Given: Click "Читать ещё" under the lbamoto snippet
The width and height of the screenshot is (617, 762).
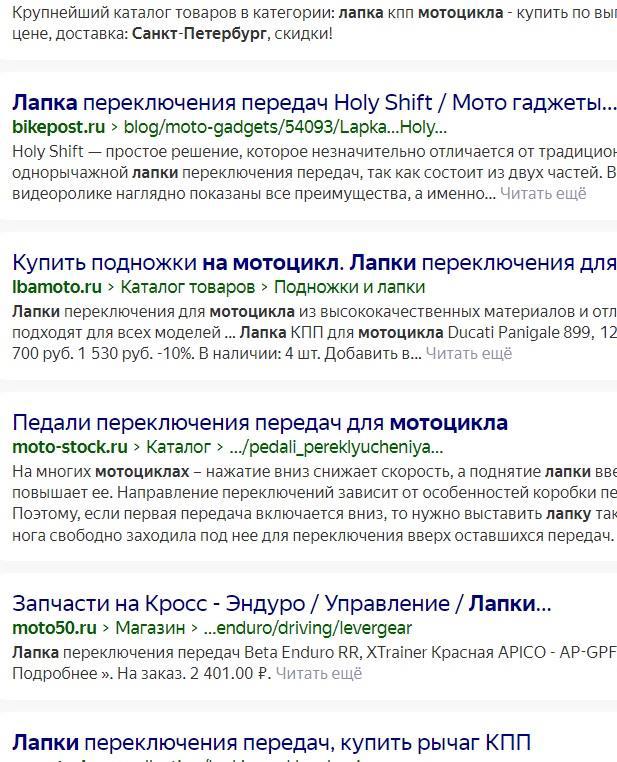Looking at the screenshot, I should tap(468, 353).
